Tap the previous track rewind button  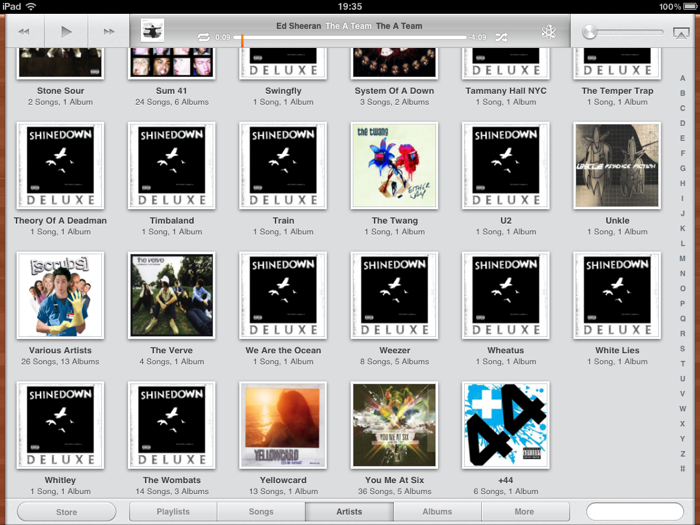pyautogui.click(x=24, y=32)
